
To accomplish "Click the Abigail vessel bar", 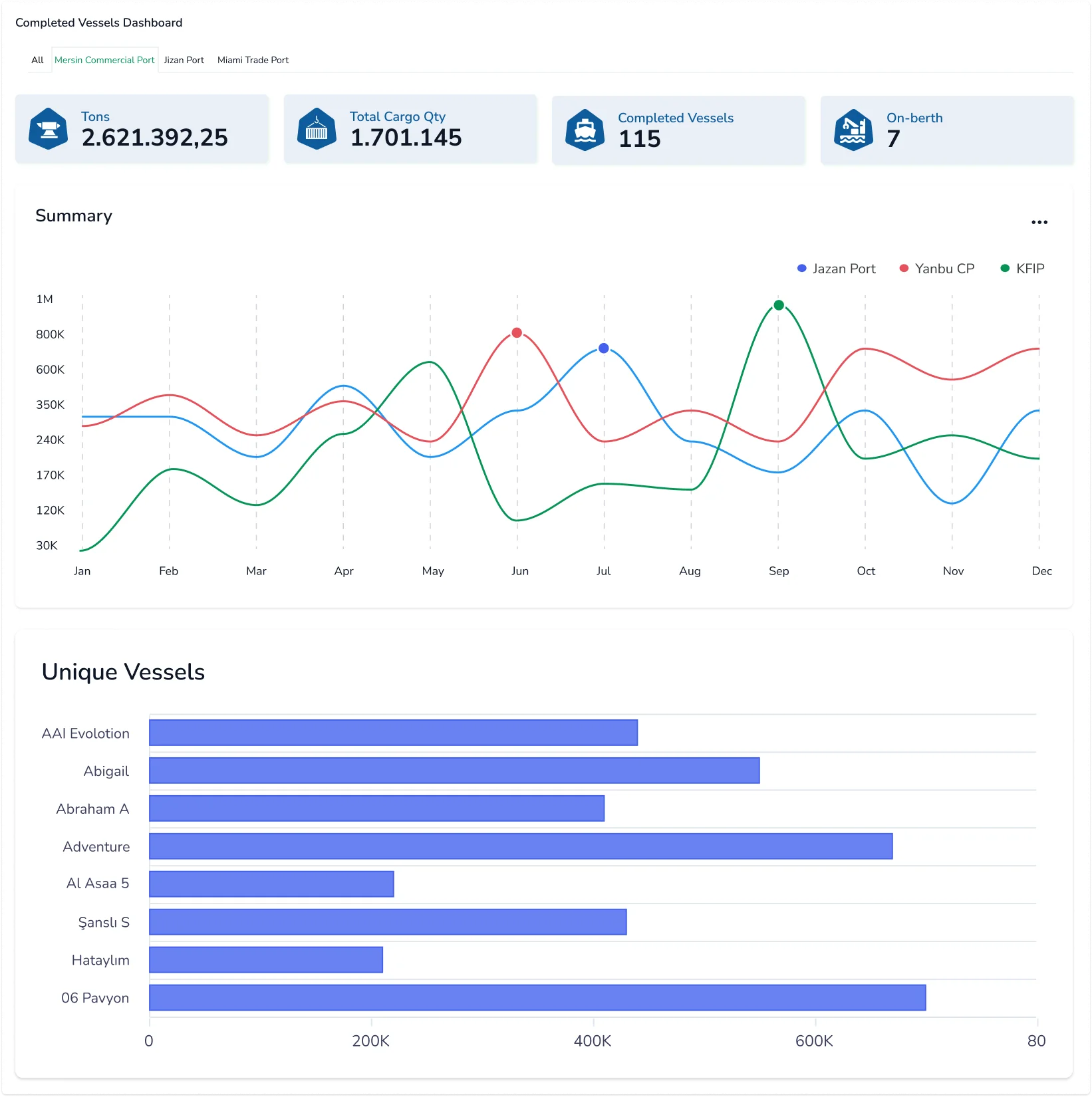I will [454, 771].
